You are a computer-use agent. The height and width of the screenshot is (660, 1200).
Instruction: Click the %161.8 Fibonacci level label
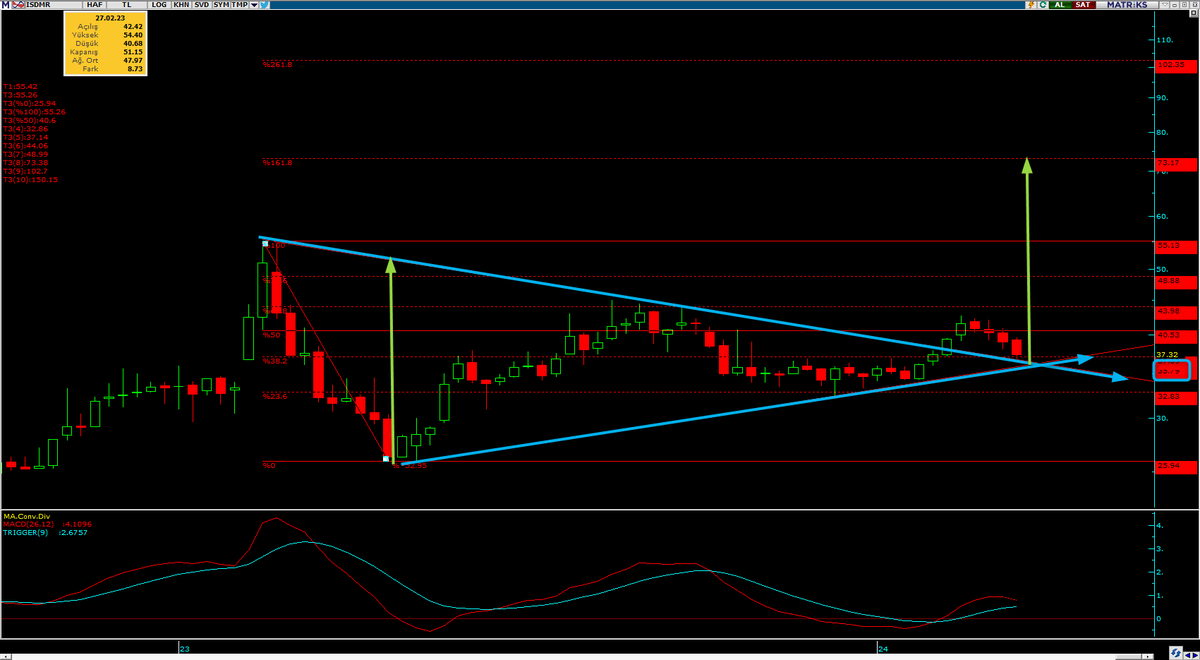click(x=278, y=162)
